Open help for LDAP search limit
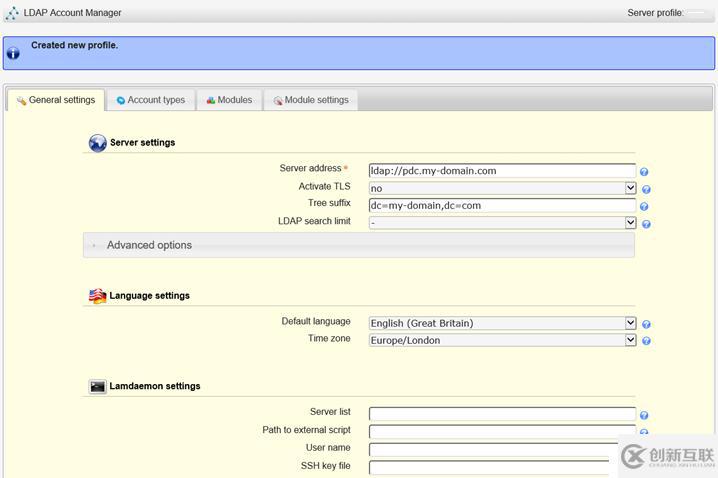Image resolution: width=718 pixels, height=478 pixels. (646, 224)
